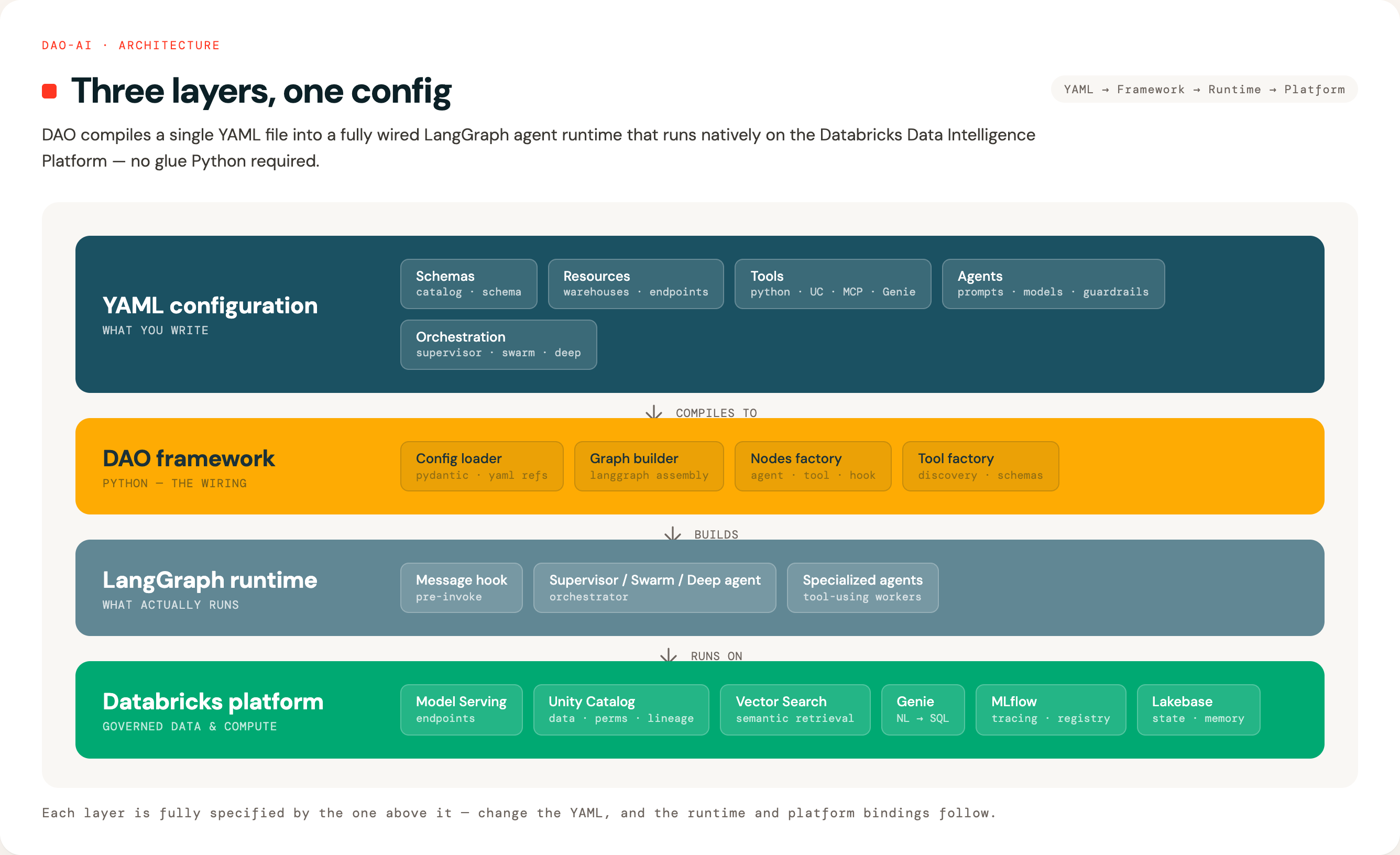Click the Databricks platform heading

(x=213, y=701)
